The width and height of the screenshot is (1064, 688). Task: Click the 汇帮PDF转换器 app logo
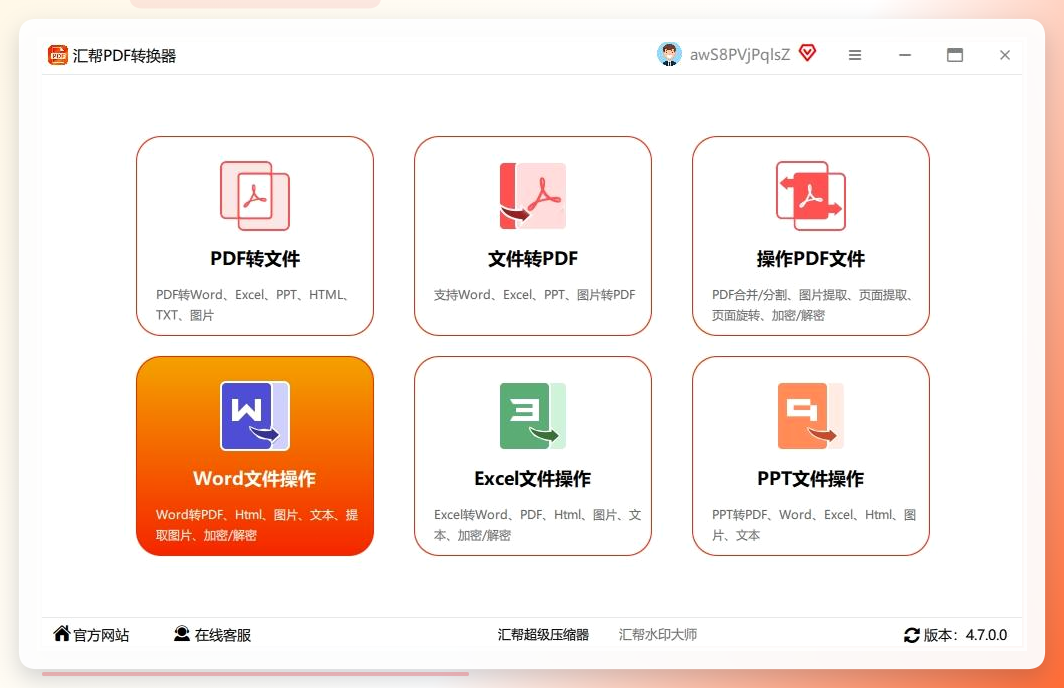[x=58, y=55]
